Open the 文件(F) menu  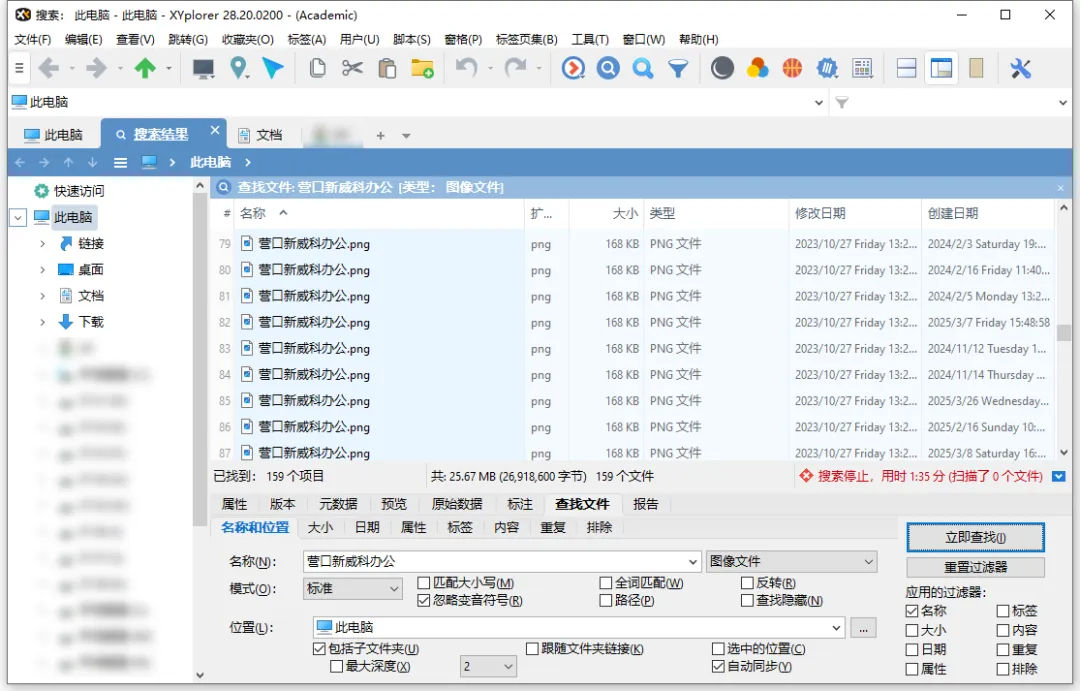click(x=32, y=39)
